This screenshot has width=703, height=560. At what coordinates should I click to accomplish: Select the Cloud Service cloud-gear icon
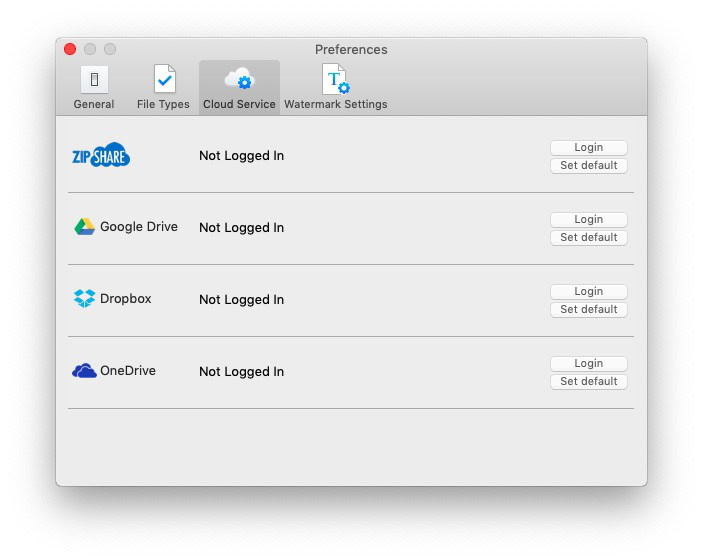coord(239,79)
